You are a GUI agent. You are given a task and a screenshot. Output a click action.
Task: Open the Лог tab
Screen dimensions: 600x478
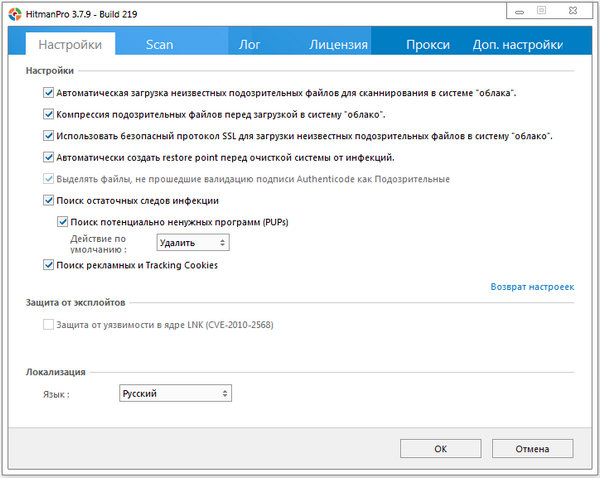[249, 44]
